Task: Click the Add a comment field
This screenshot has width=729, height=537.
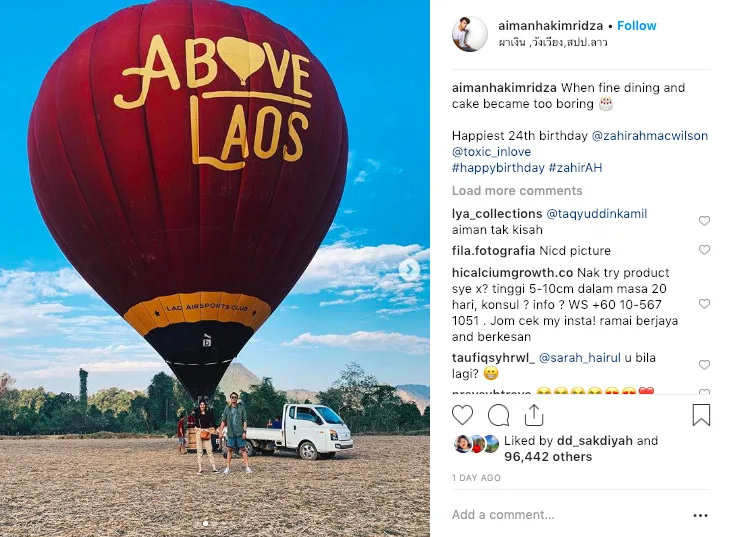Action: pos(570,515)
